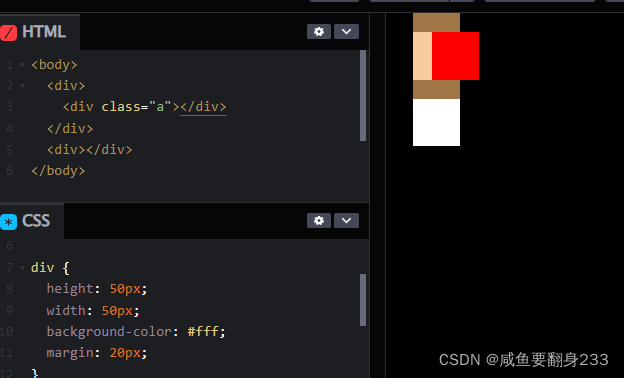This screenshot has width=624, height=378.
Task: Click the red HTML slash icon
Action: point(8,33)
